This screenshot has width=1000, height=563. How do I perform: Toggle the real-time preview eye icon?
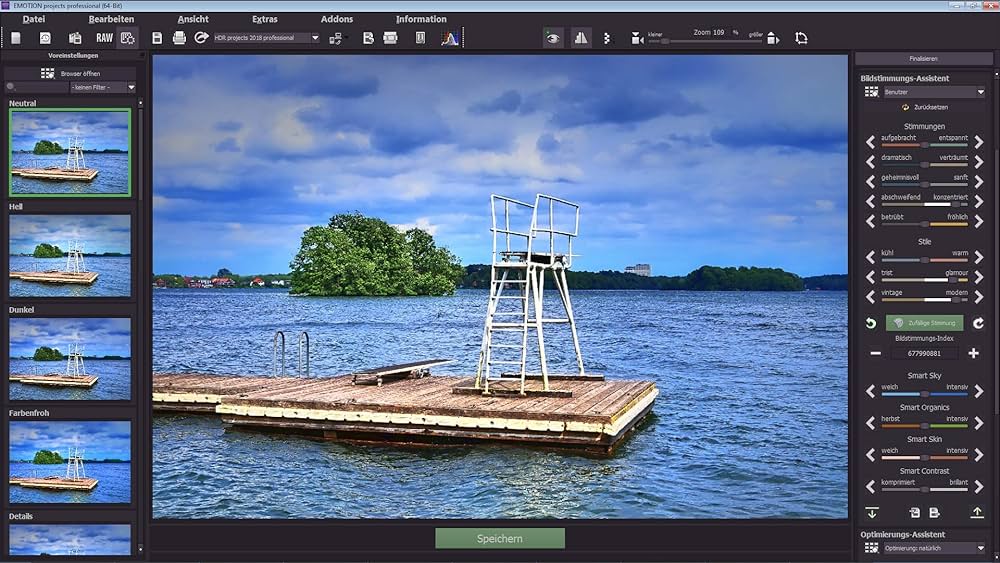(553, 38)
